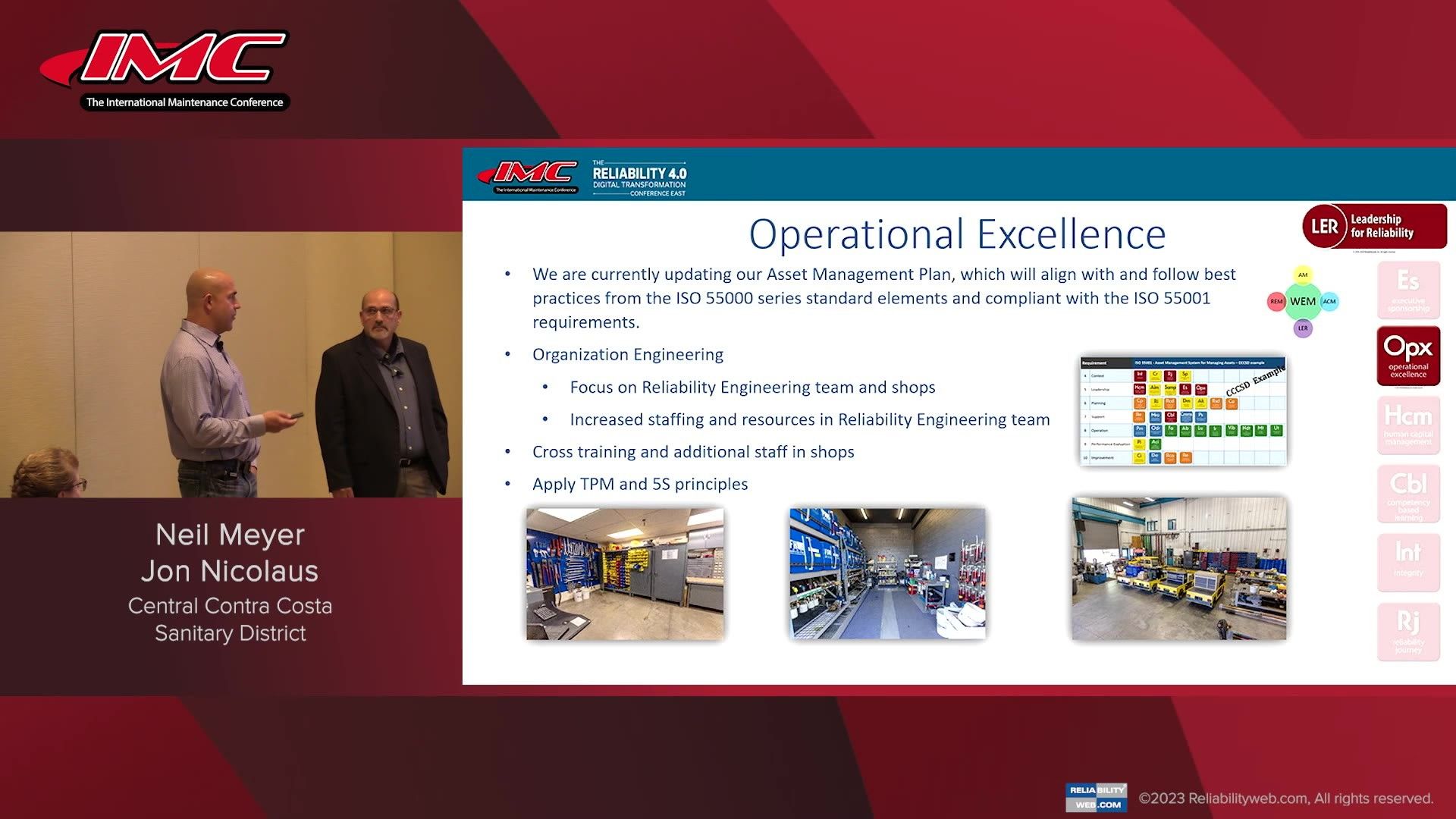The height and width of the screenshot is (819, 1456).
Task: Click the Int integrity tile
Action: pyautogui.click(x=1408, y=562)
